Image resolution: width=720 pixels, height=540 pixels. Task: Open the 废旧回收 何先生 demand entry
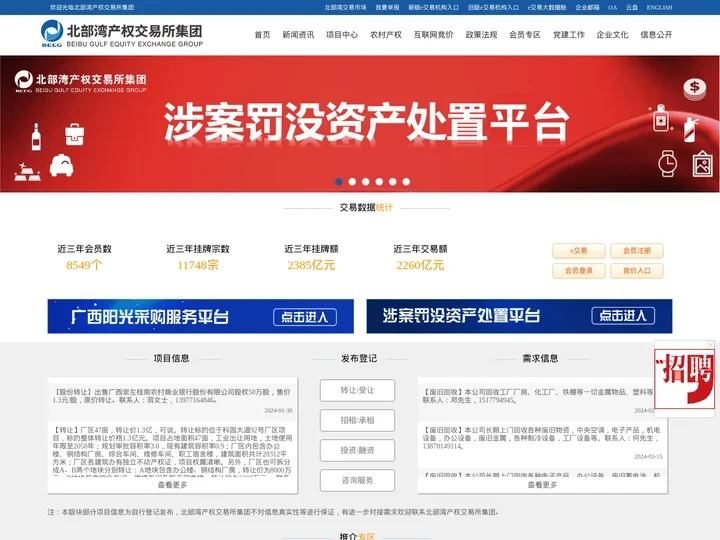(x=542, y=438)
